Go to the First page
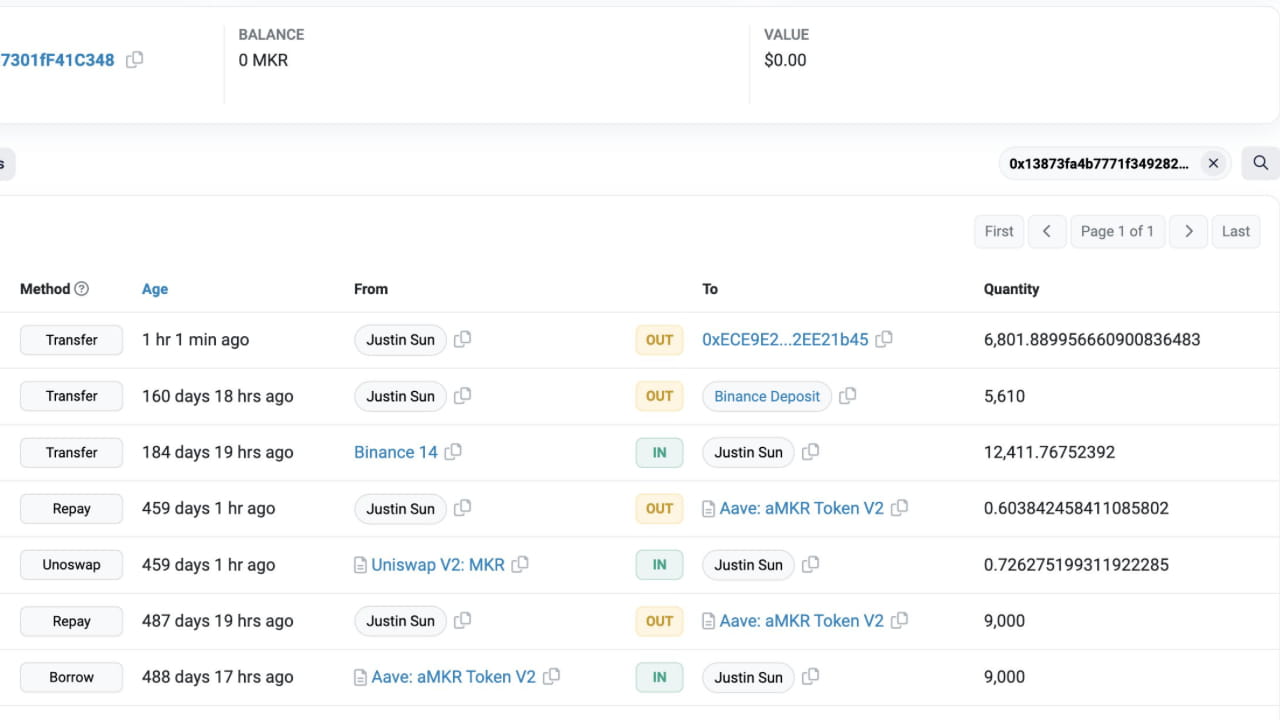1280x720 pixels. click(x=999, y=231)
